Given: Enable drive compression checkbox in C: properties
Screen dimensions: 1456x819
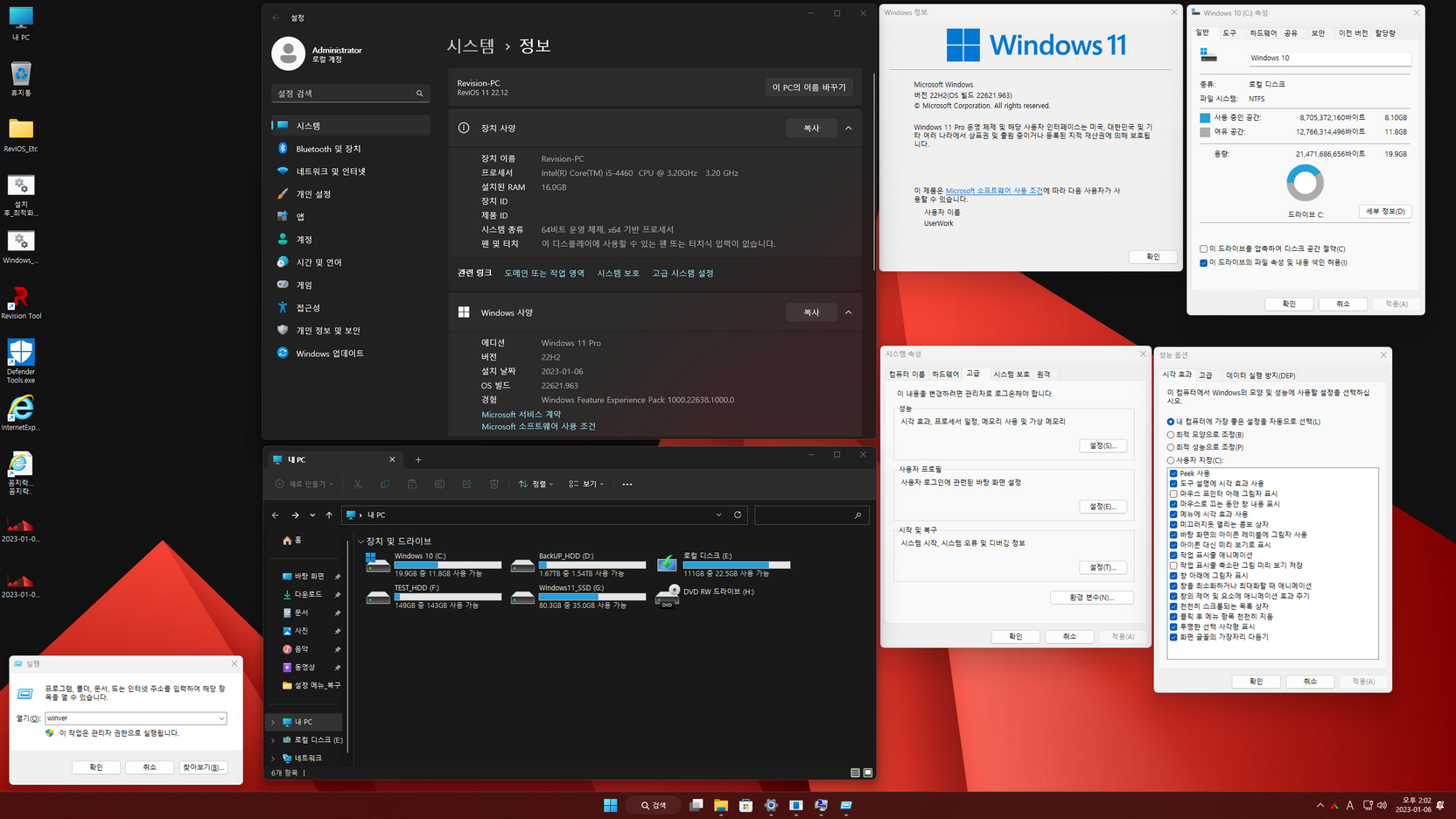Looking at the screenshot, I should pos(1204,248).
